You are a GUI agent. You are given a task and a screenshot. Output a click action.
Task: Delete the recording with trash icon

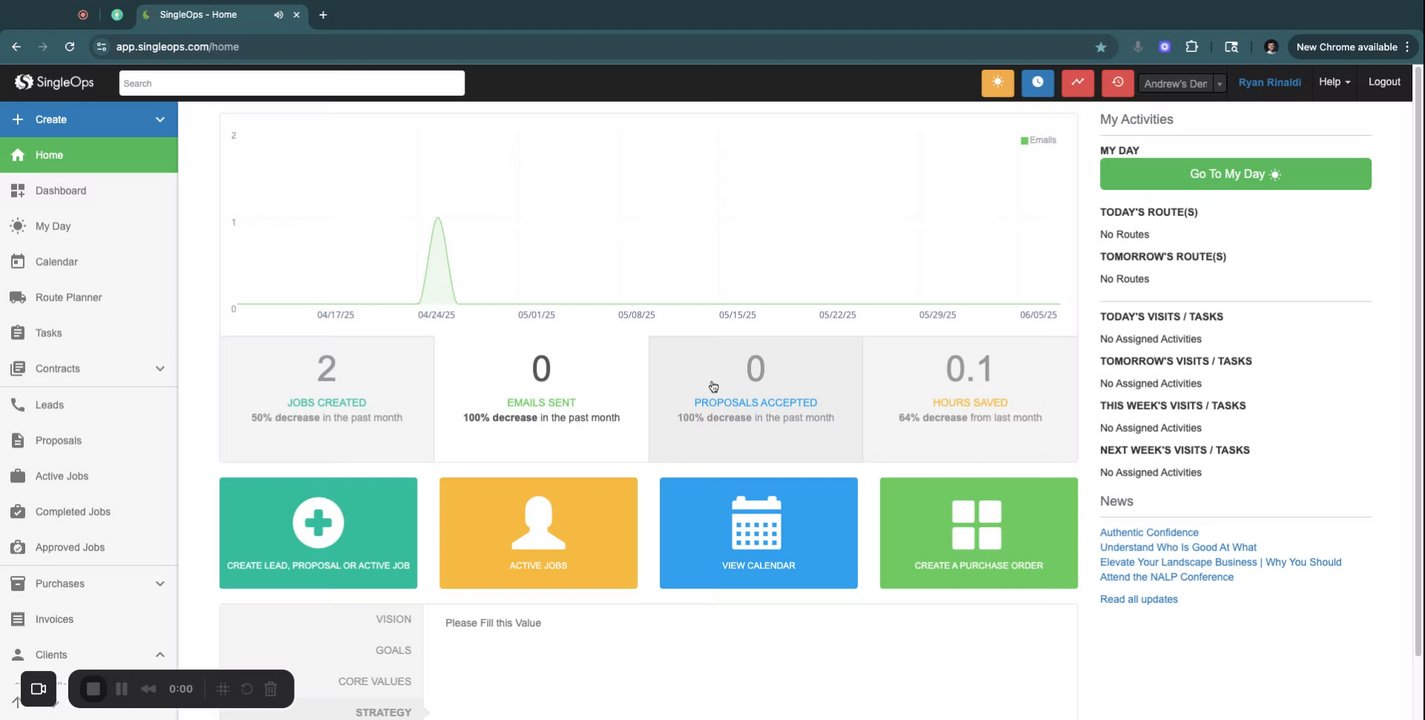271,689
